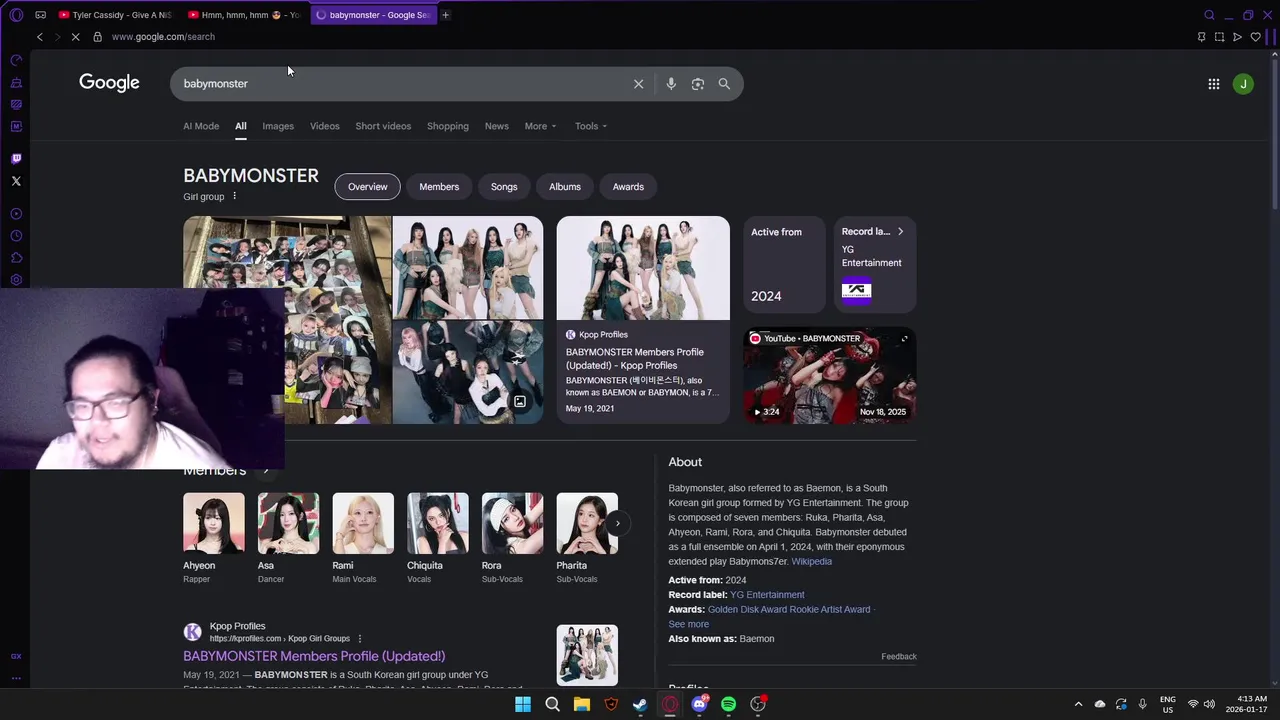The height and width of the screenshot is (720, 1280).
Task: Open the knowledge panel three-dot options
Action: tap(234, 197)
